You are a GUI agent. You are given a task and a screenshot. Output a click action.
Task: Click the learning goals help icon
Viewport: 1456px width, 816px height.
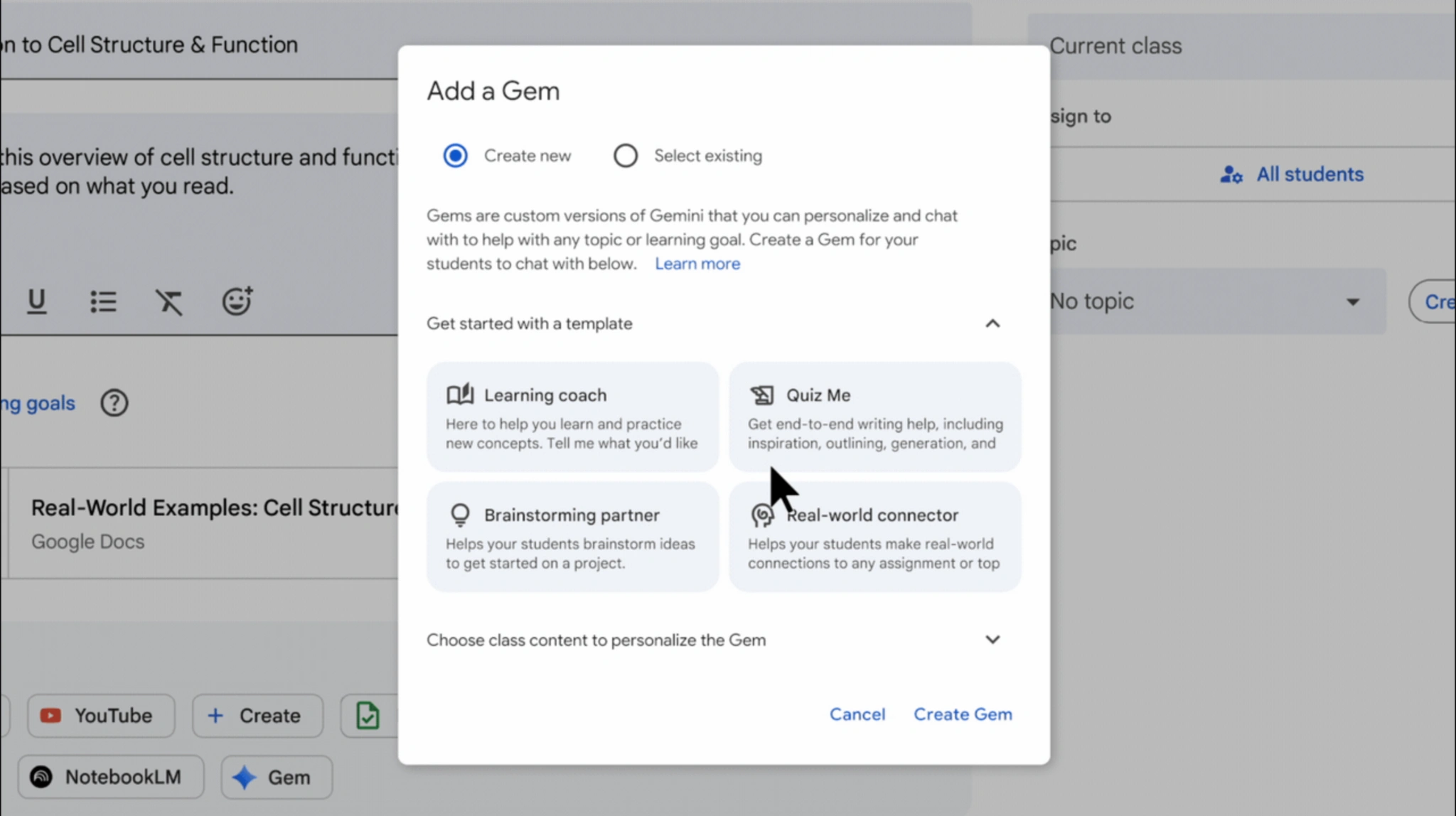[x=114, y=403]
